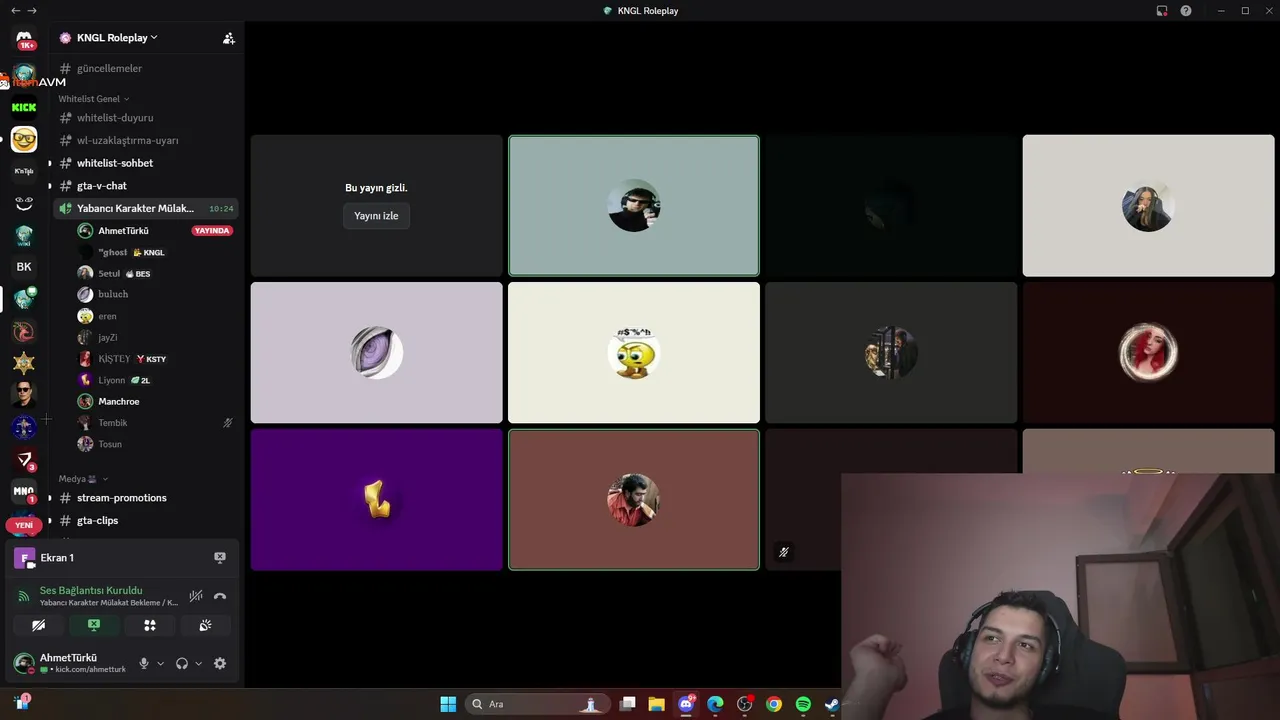Open Spotify from taskbar
Screen dimensions: 1280x720
coord(803,704)
